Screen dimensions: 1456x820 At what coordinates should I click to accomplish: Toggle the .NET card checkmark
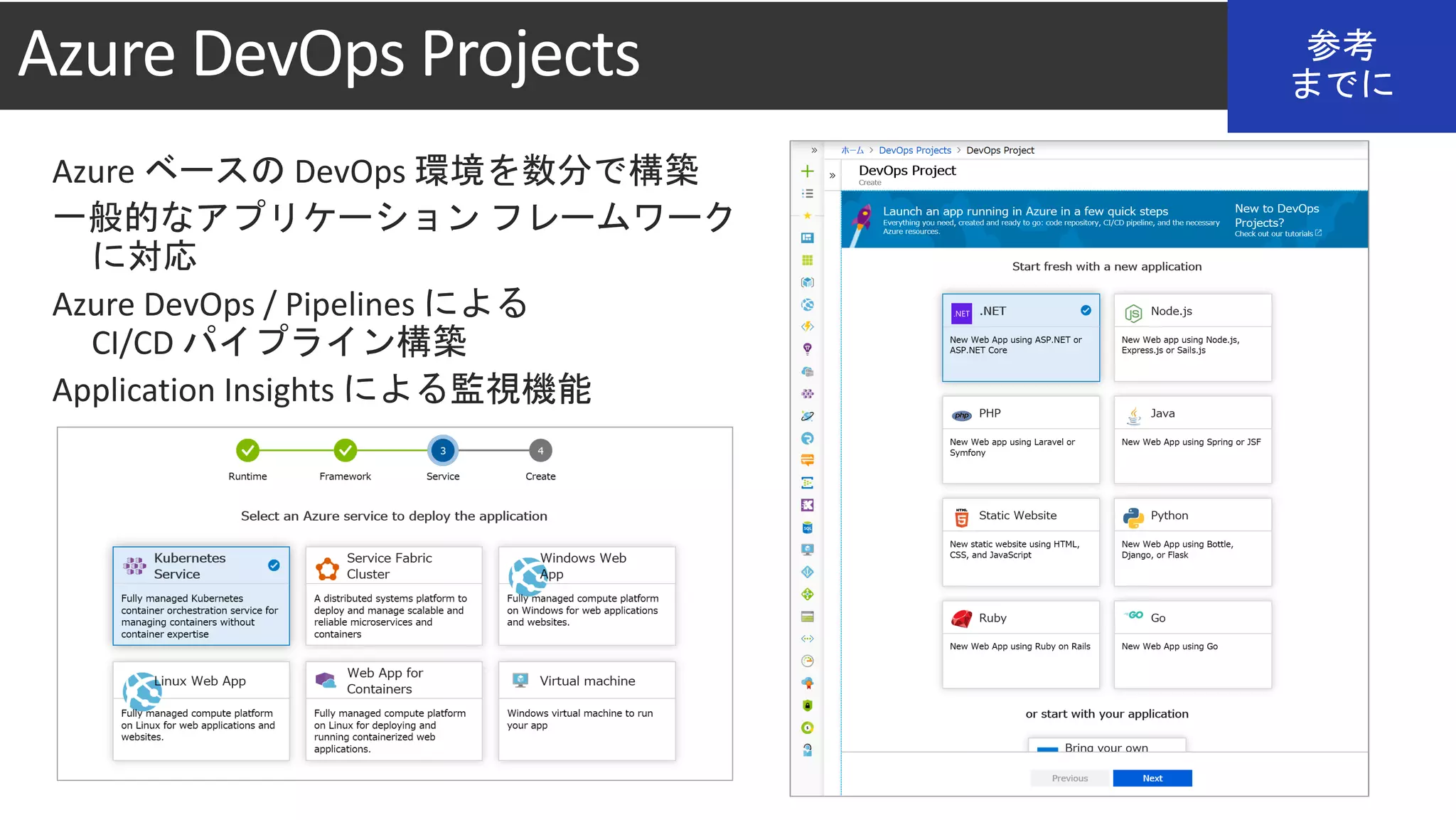coord(1086,310)
